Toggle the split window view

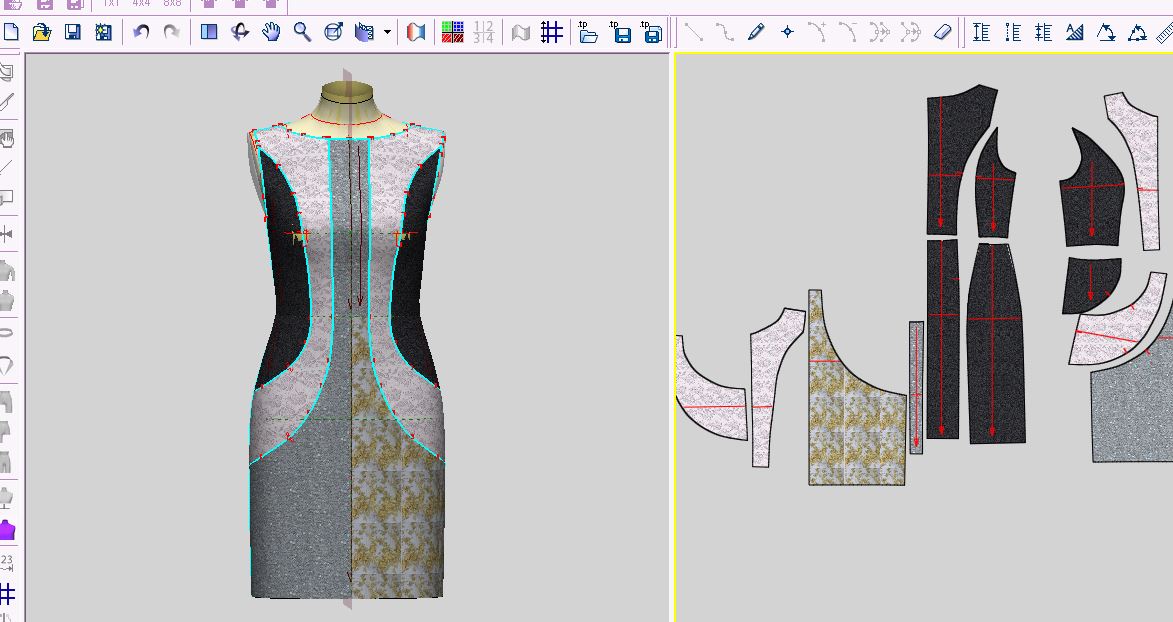(x=209, y=32)
